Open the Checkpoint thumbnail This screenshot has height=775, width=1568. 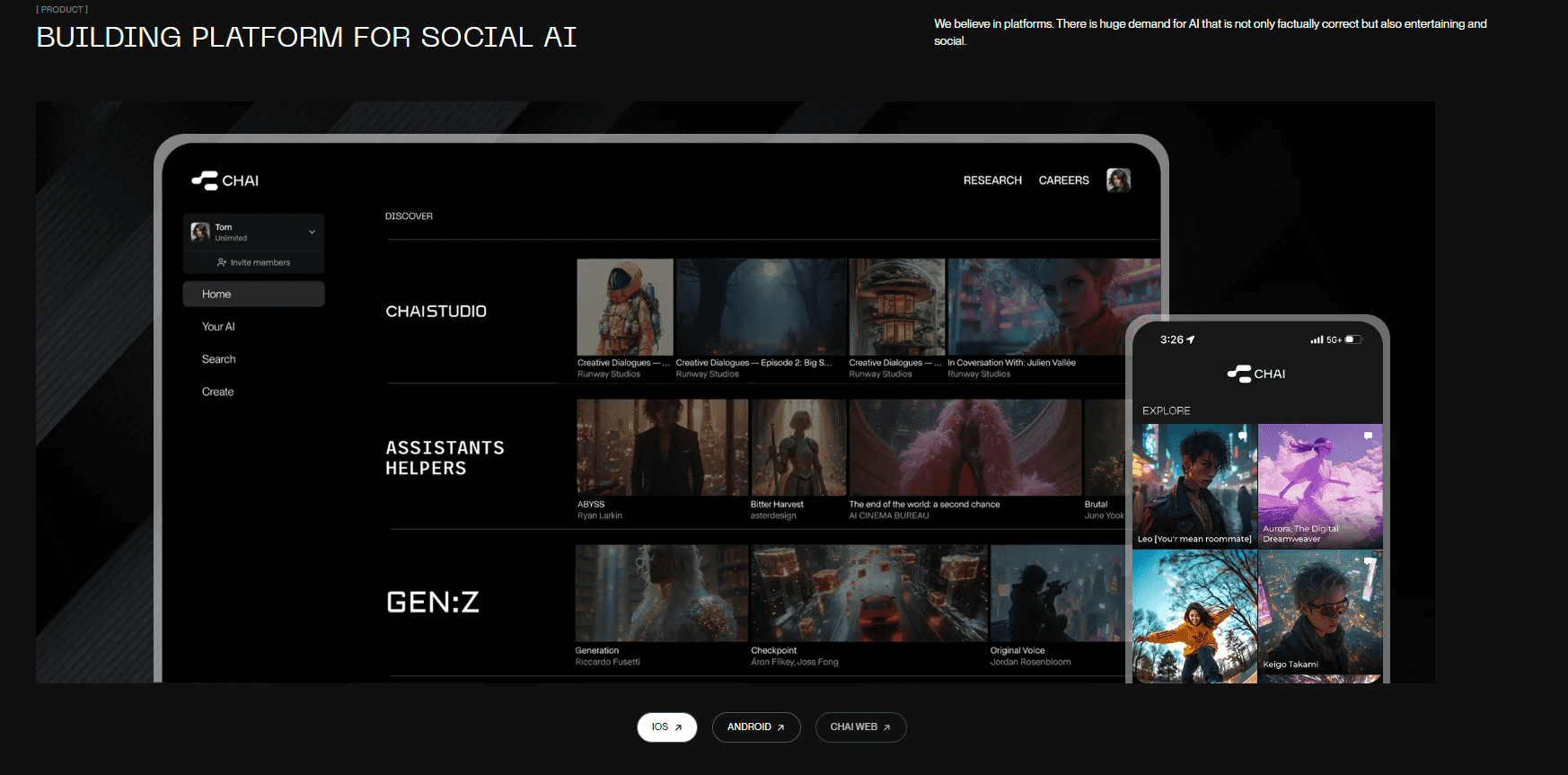pyautogui.click(x=869, y=593)
